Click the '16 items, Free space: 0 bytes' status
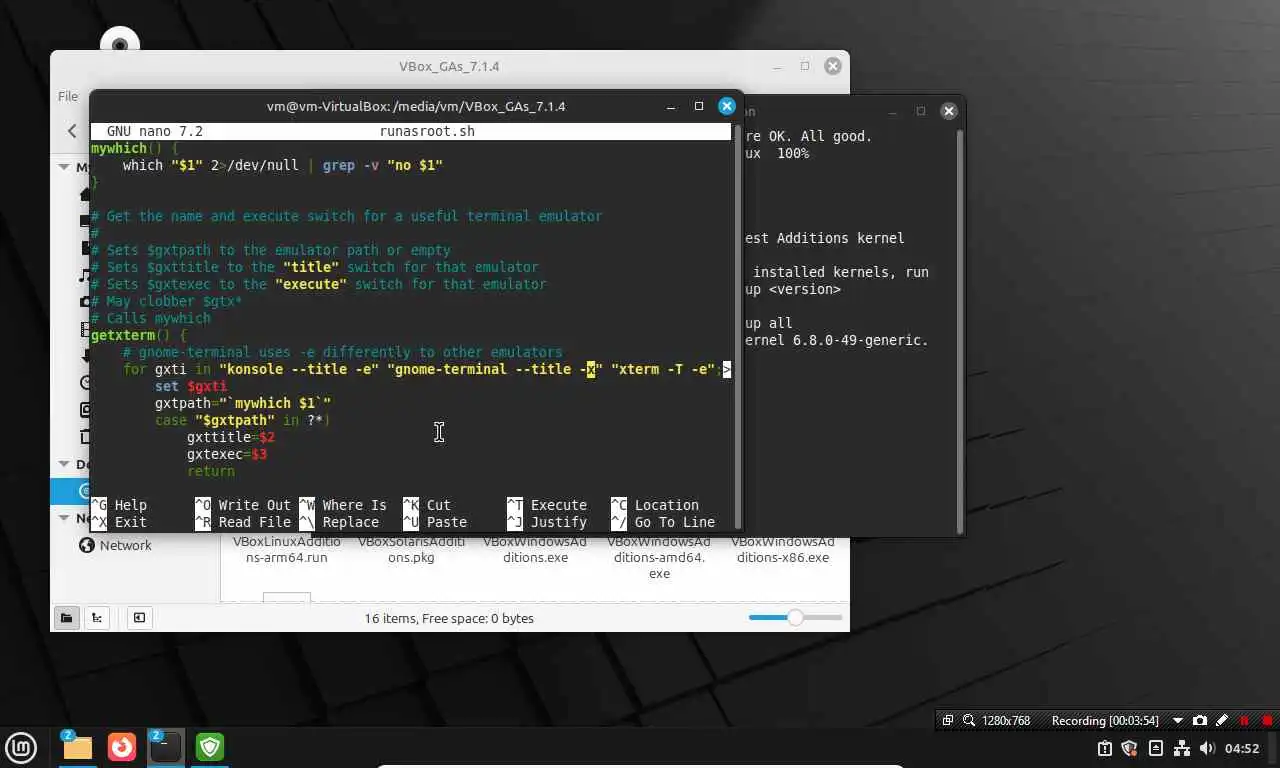Viewport: 1280px width, 768px height. pos(449,618)
